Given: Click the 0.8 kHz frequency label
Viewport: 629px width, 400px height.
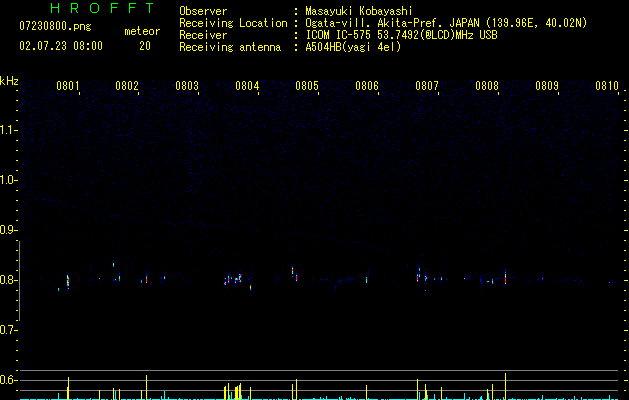Looking at the screenshot, I should click(8, 280).
